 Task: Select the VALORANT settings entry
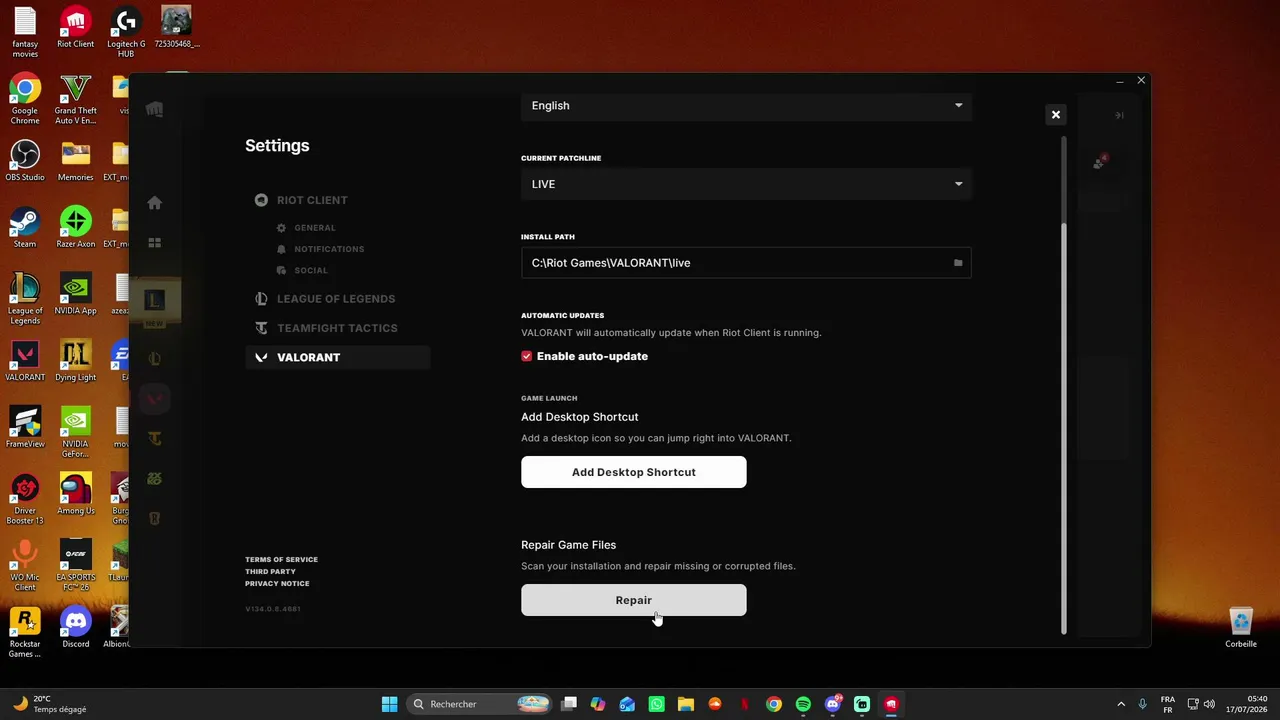[x=338, y=357]
